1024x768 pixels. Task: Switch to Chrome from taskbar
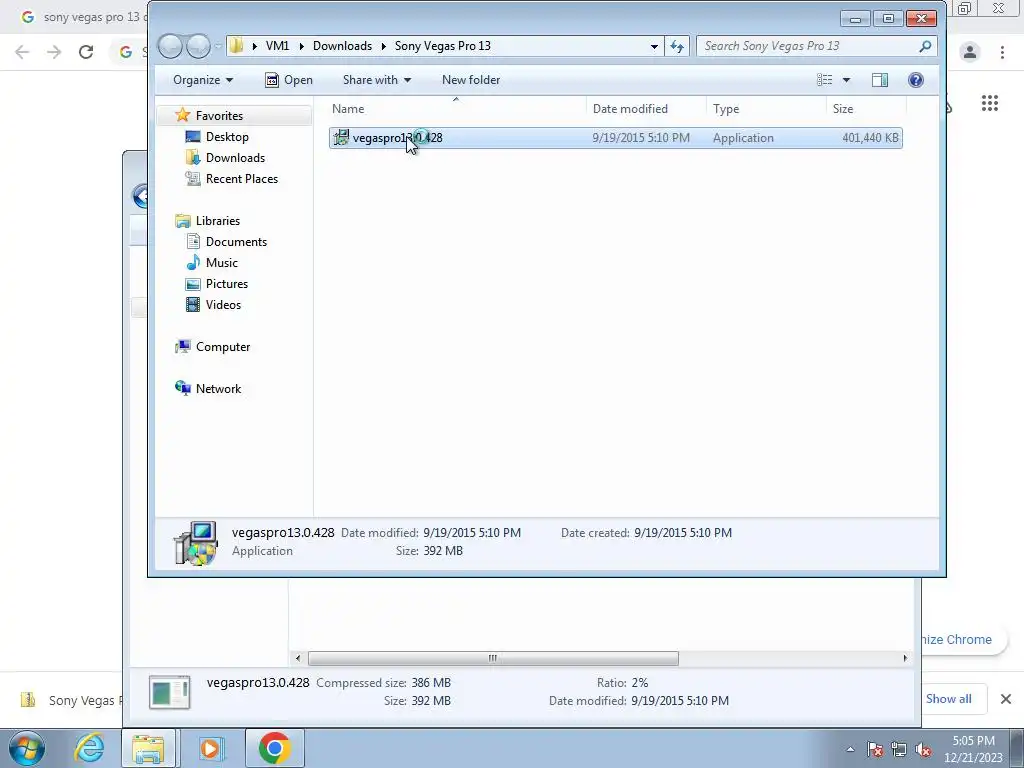click(274, 748)
